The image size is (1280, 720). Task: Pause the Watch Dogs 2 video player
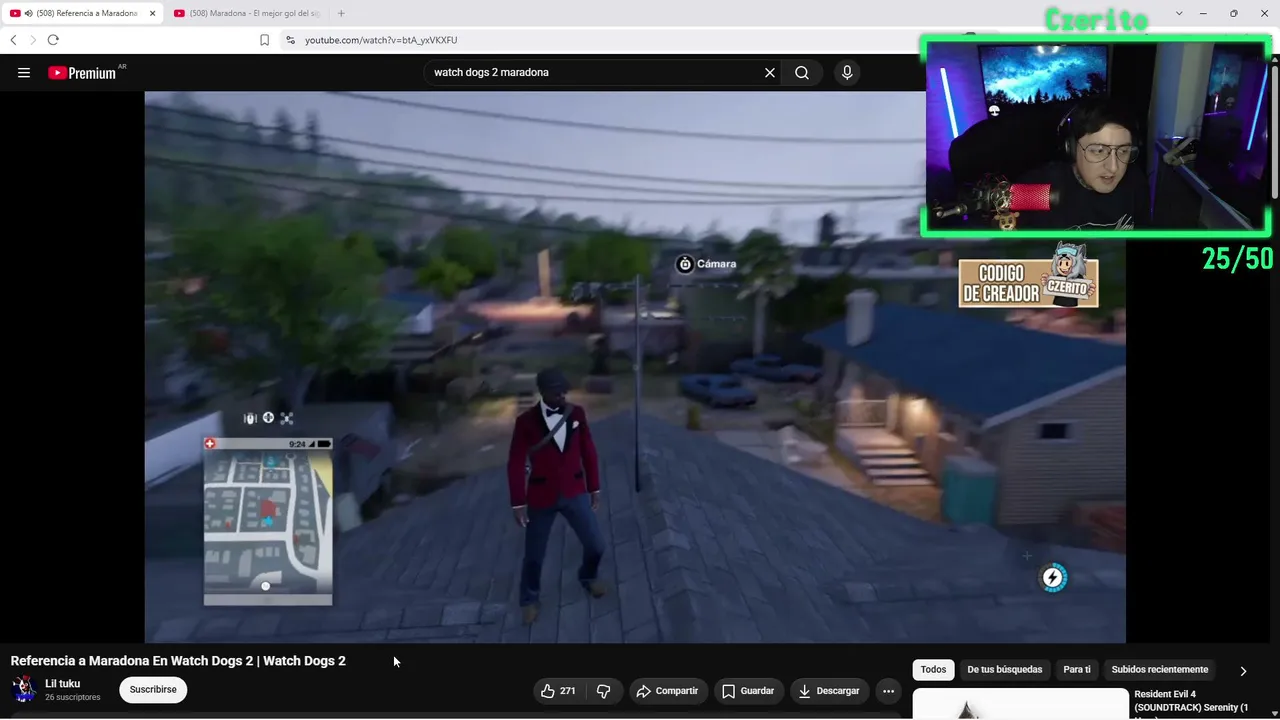tap(635, 367)
